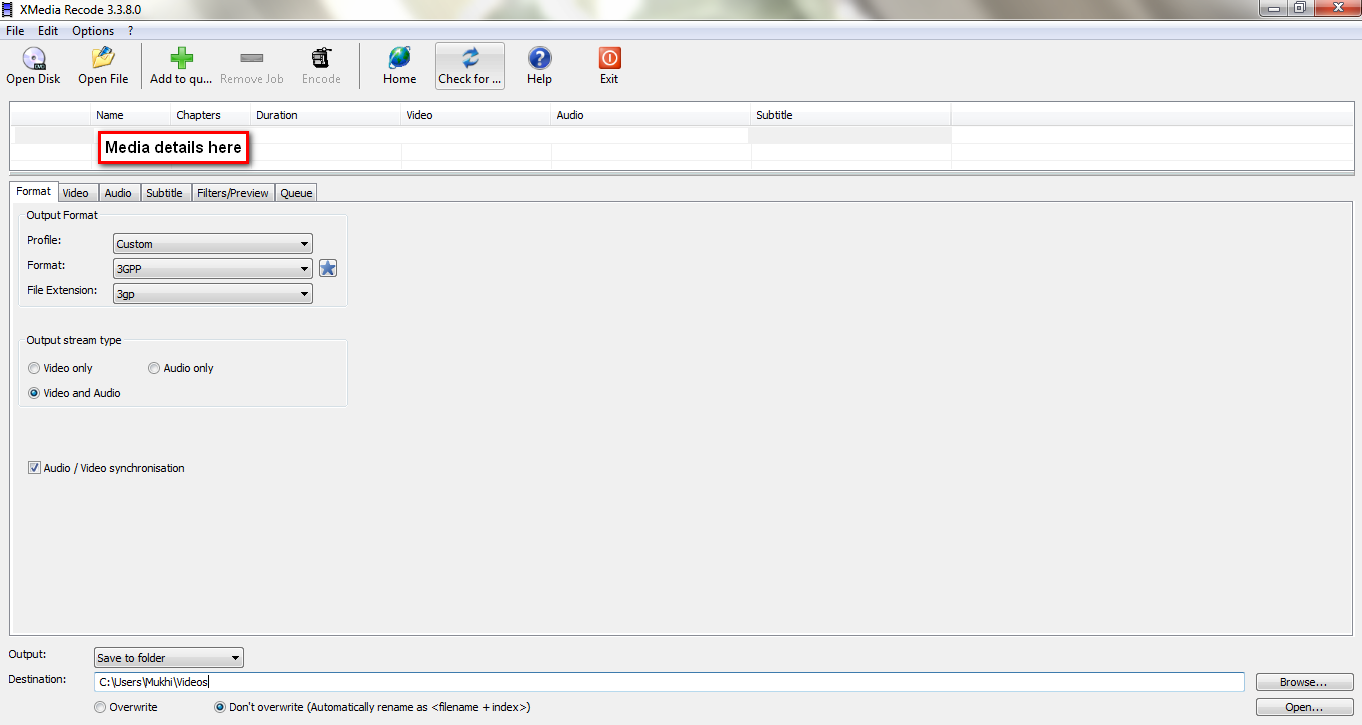Switch to the Filters/Preview tab
1362x725 pixels.
(x=233, y=193)
